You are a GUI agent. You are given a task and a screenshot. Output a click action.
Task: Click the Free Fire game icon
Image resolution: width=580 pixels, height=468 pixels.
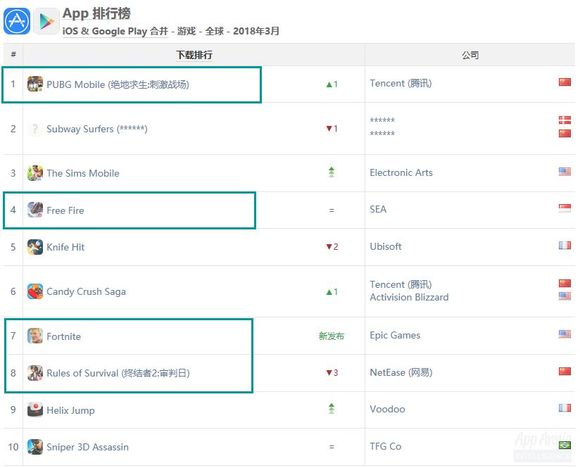click(35, 210)
